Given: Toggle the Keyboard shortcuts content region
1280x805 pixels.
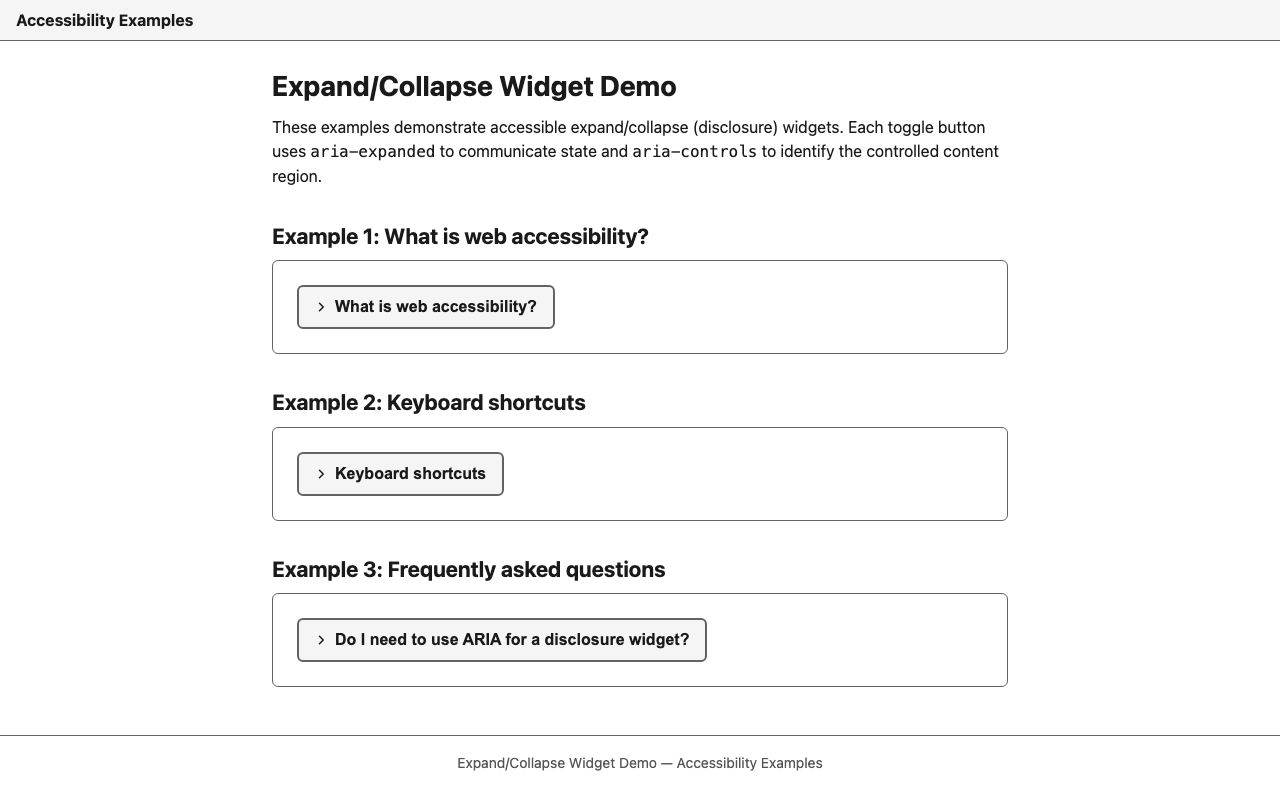Looking at the screenshot, I should point(400,474).
